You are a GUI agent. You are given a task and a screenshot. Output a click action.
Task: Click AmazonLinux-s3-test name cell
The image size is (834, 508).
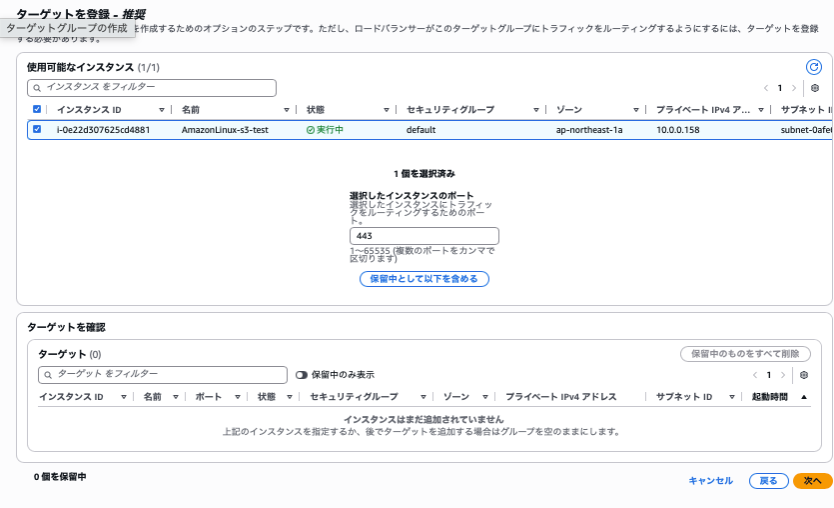pos(225,130)
